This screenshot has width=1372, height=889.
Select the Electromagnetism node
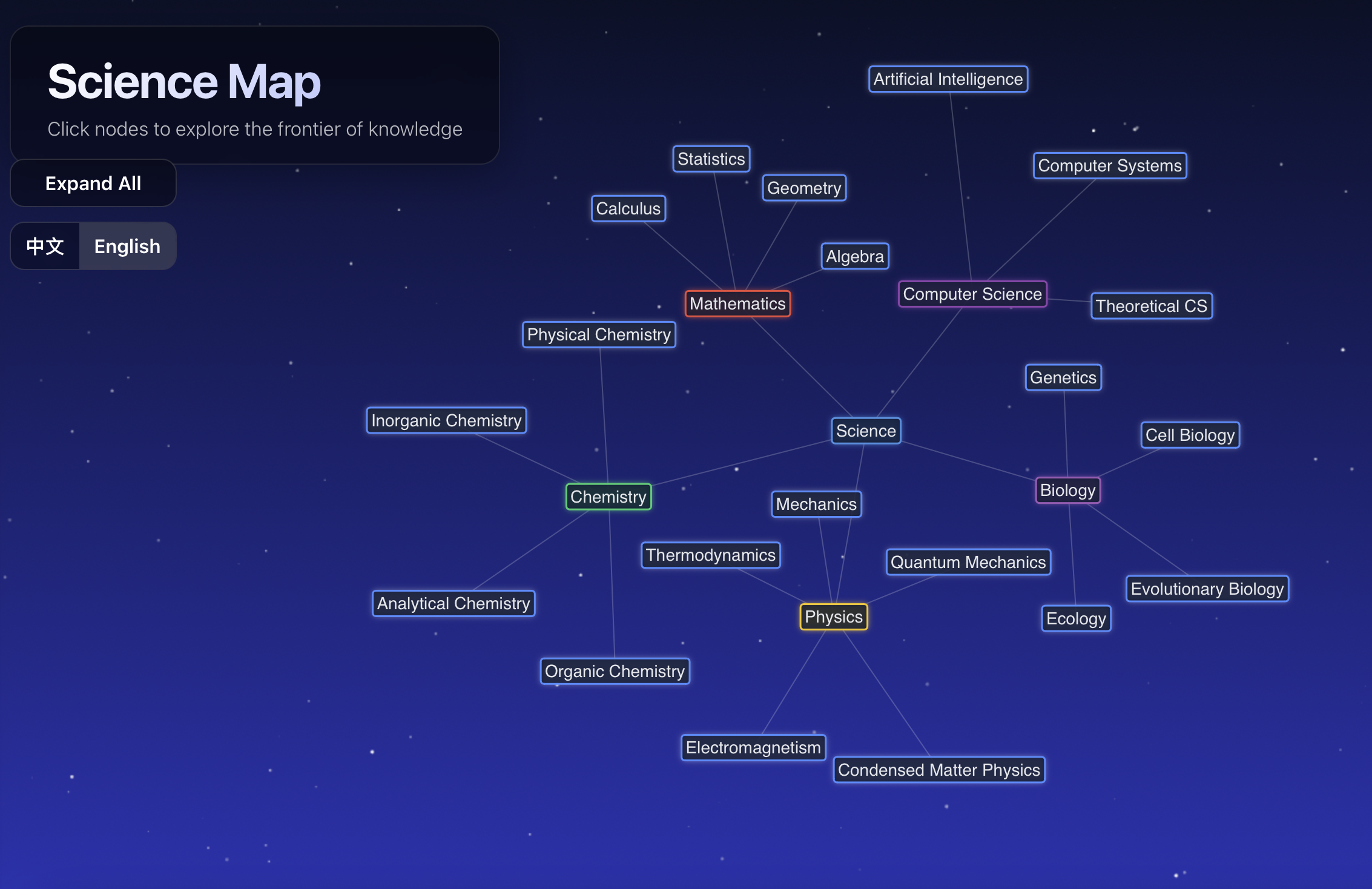pos(754,747)
